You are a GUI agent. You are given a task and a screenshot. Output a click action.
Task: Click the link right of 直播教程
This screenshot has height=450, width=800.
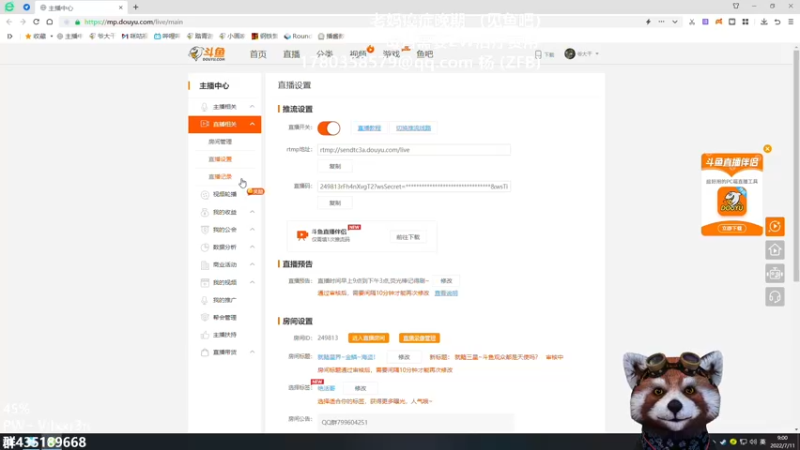click(413, 128)
